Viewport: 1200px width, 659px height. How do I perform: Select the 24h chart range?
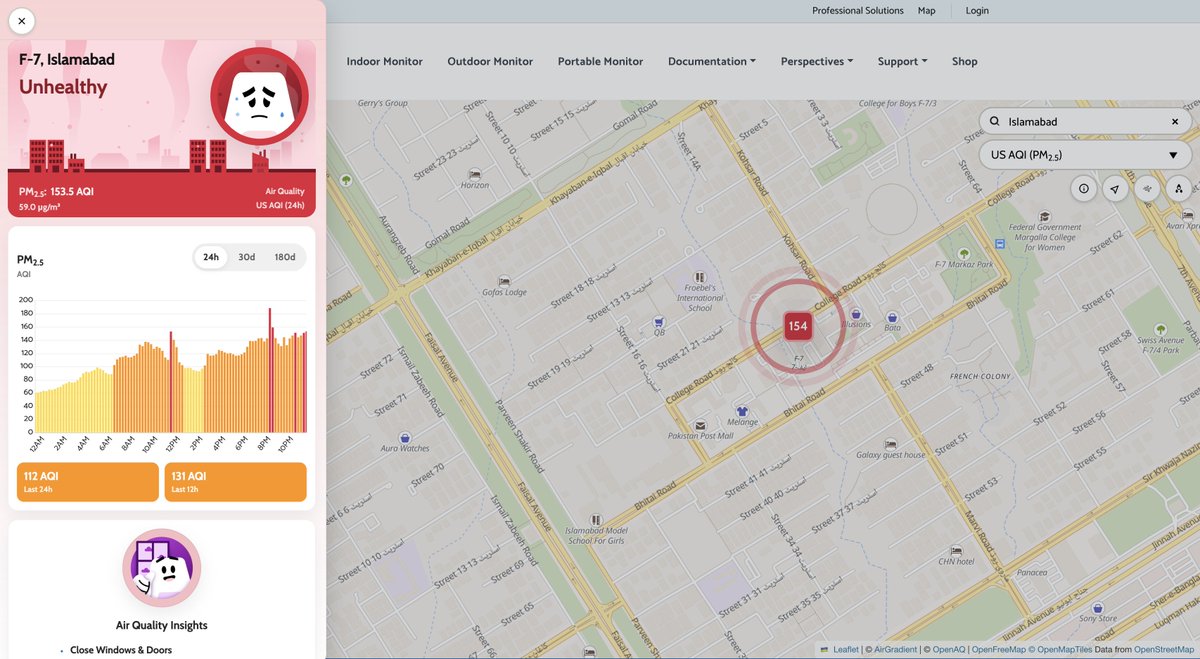point(211,257)
